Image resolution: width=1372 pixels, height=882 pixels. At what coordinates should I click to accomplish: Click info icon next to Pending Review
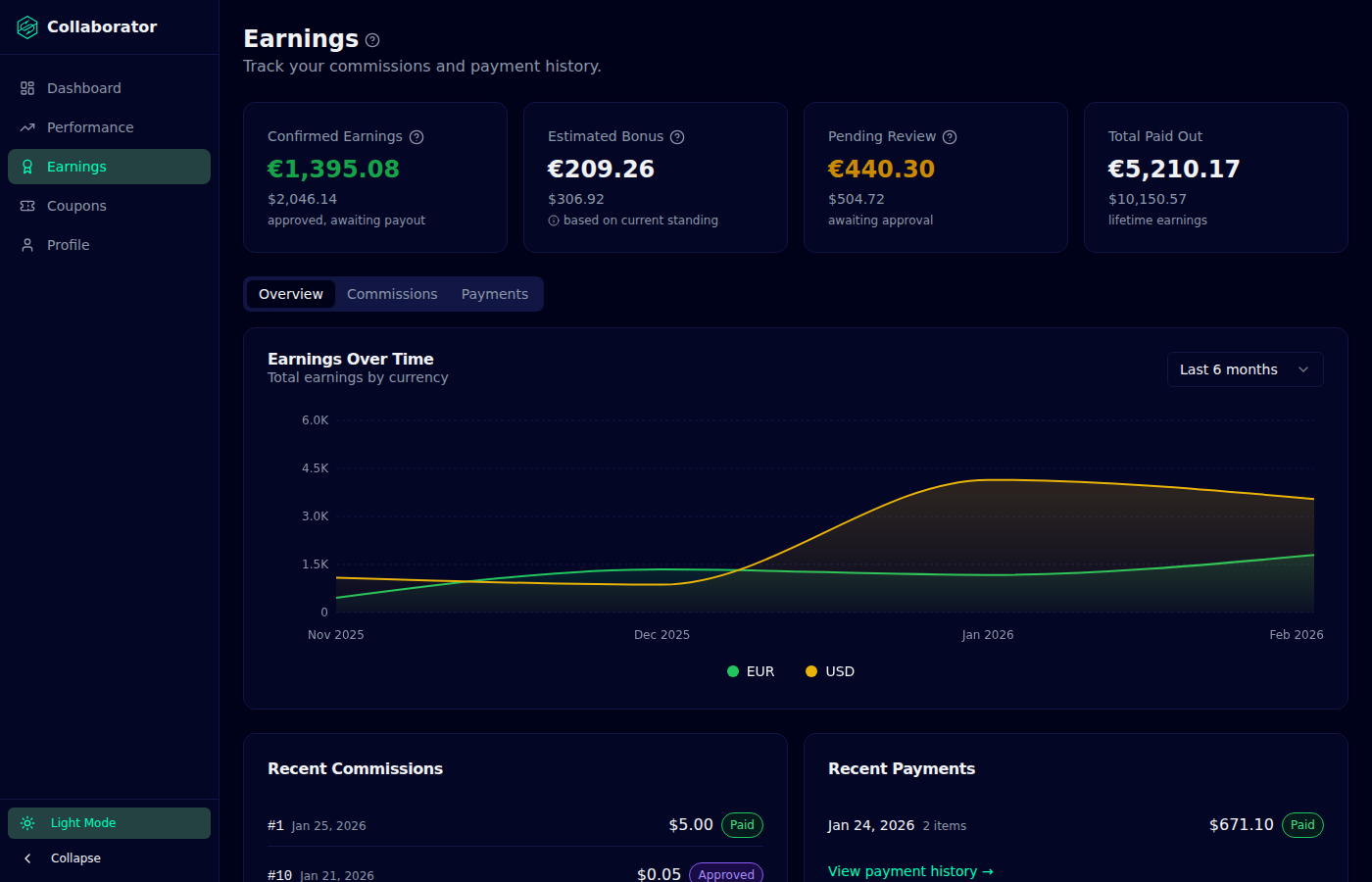950,137
